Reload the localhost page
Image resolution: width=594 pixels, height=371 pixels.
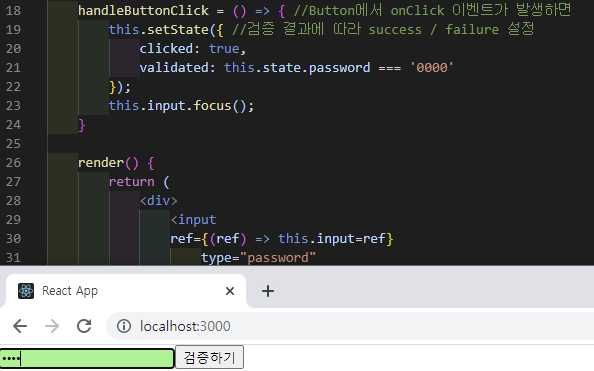point(84,326)
